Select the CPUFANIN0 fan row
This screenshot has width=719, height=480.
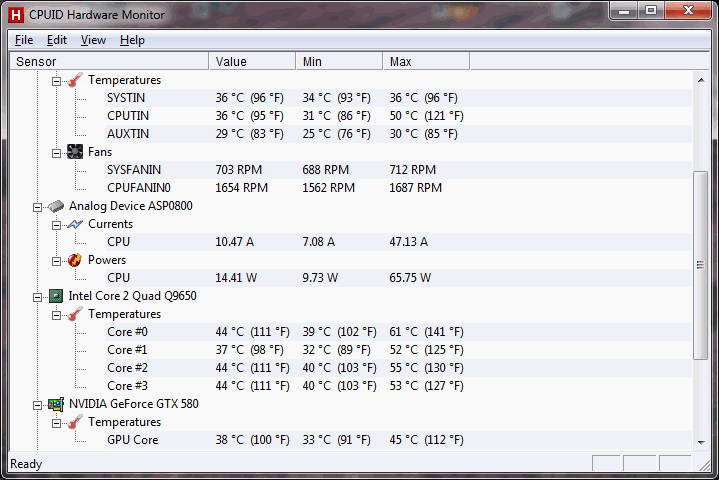398,188
